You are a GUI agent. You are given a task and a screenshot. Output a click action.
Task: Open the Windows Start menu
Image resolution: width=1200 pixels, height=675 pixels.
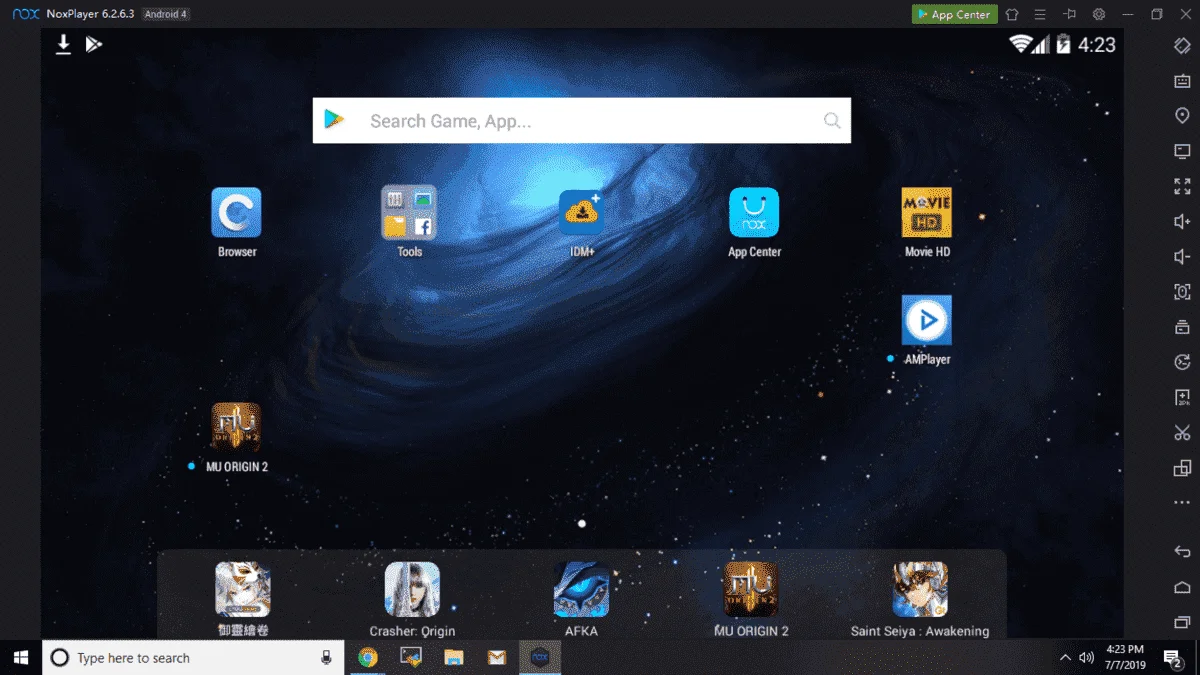coord(20,657)
